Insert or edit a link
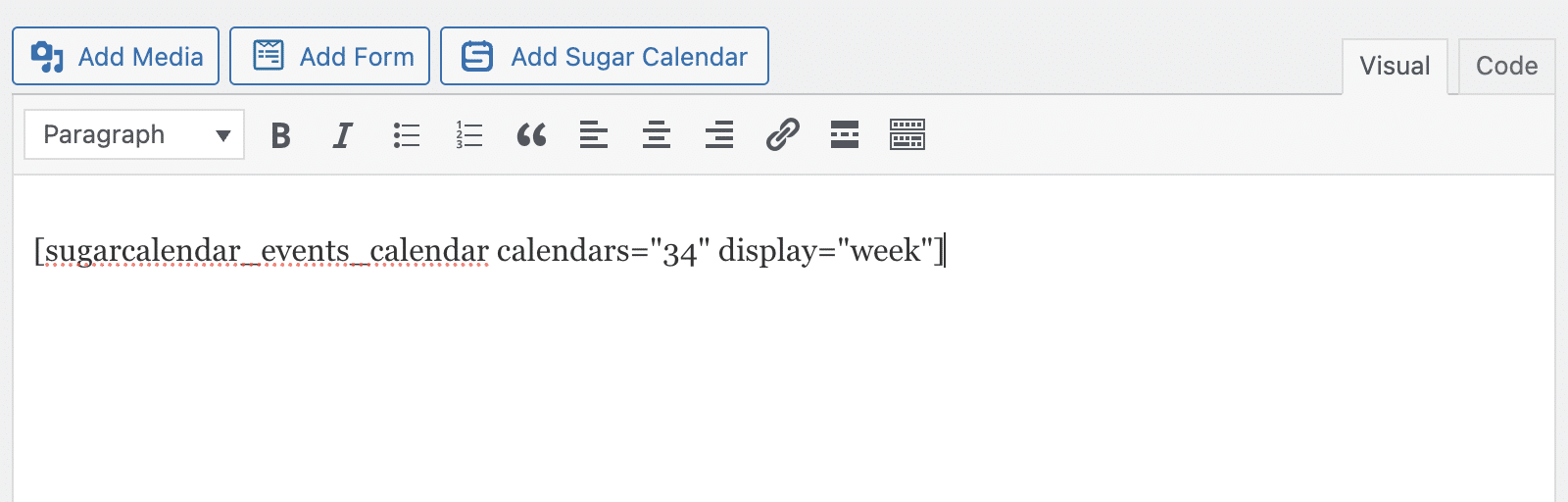1568x502 pixels. coord(782,135)
